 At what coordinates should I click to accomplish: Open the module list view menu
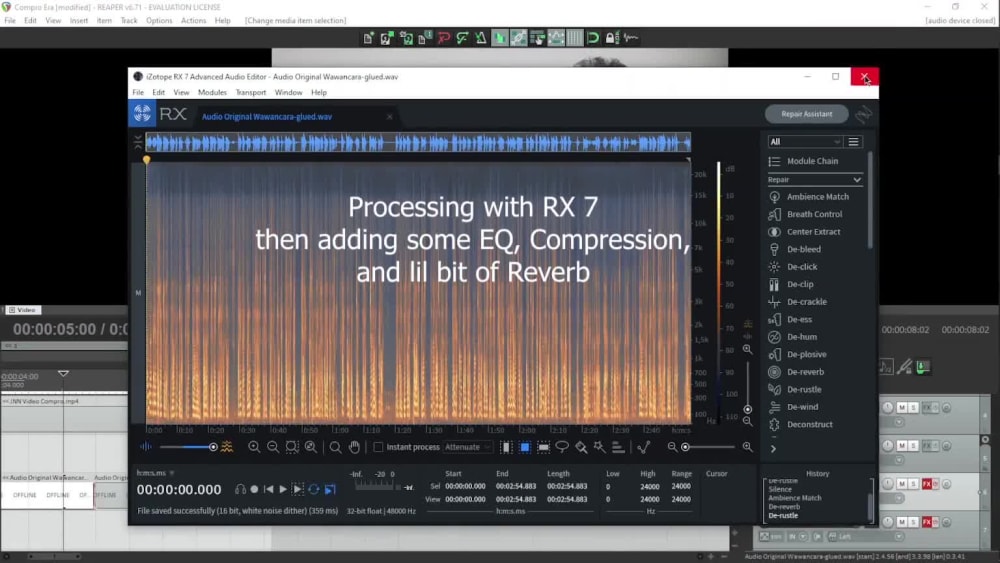coord(853,142)
